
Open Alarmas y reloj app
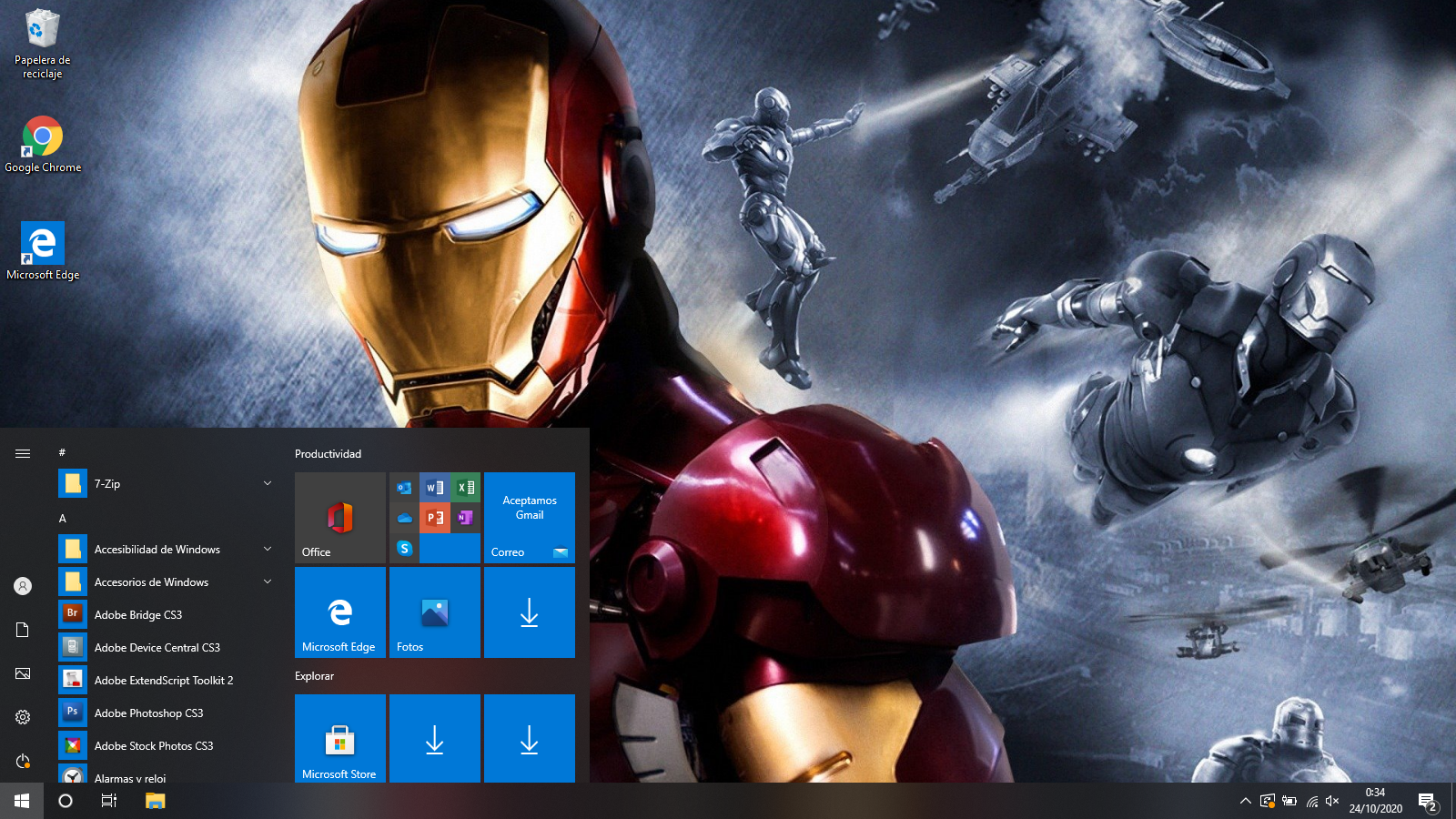(x=167, y=773)
